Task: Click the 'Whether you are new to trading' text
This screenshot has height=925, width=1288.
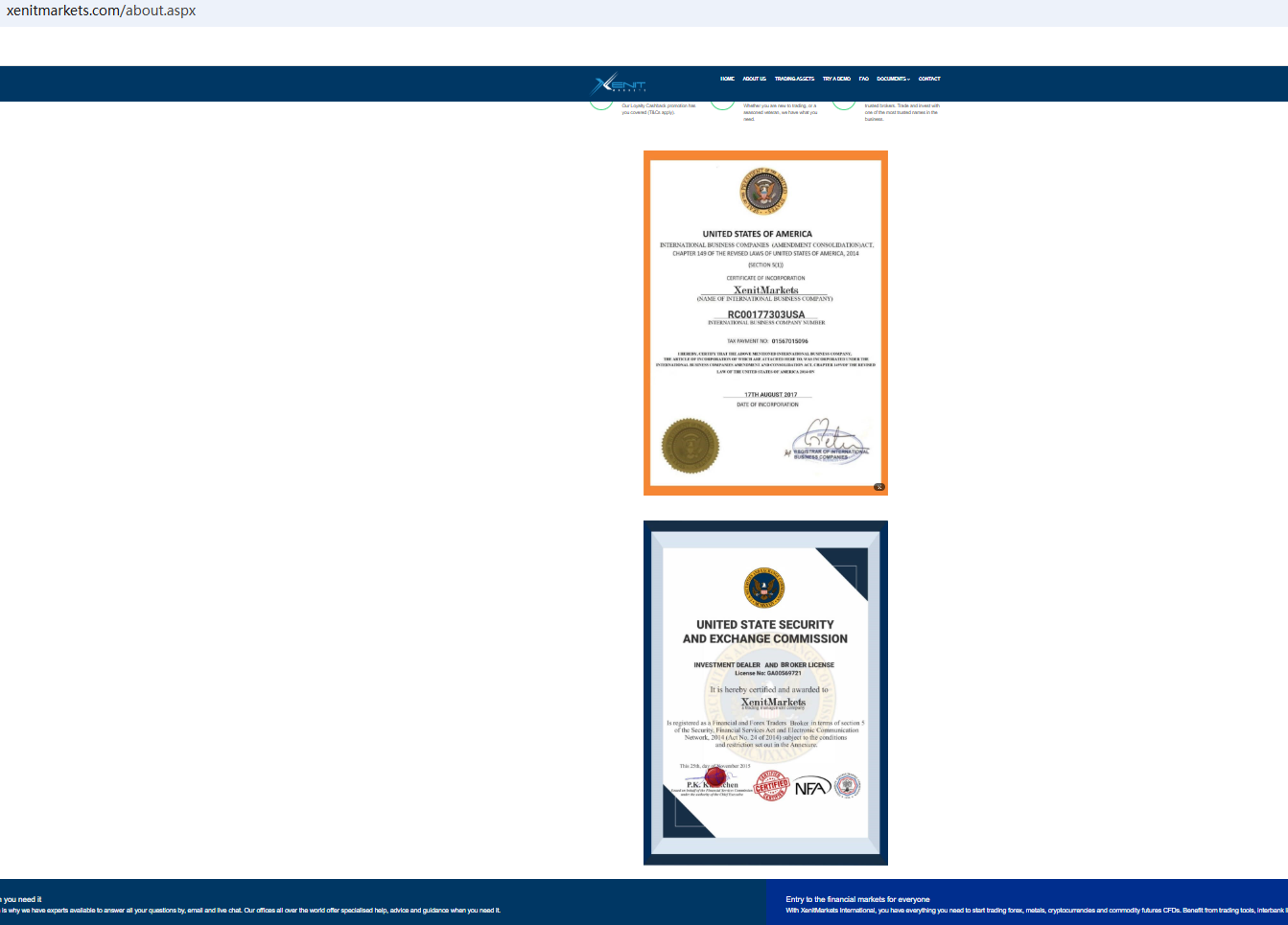Action: (781, 112)
